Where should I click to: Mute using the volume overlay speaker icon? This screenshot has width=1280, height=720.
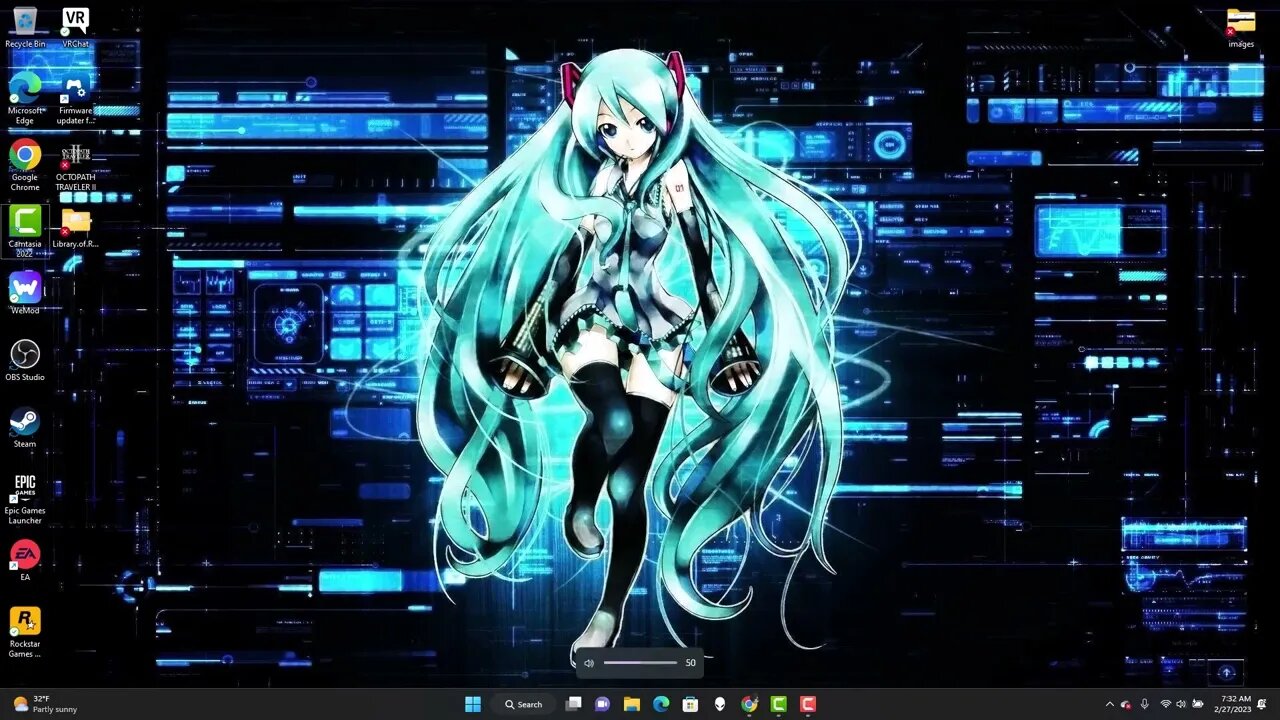pos(589,662)
